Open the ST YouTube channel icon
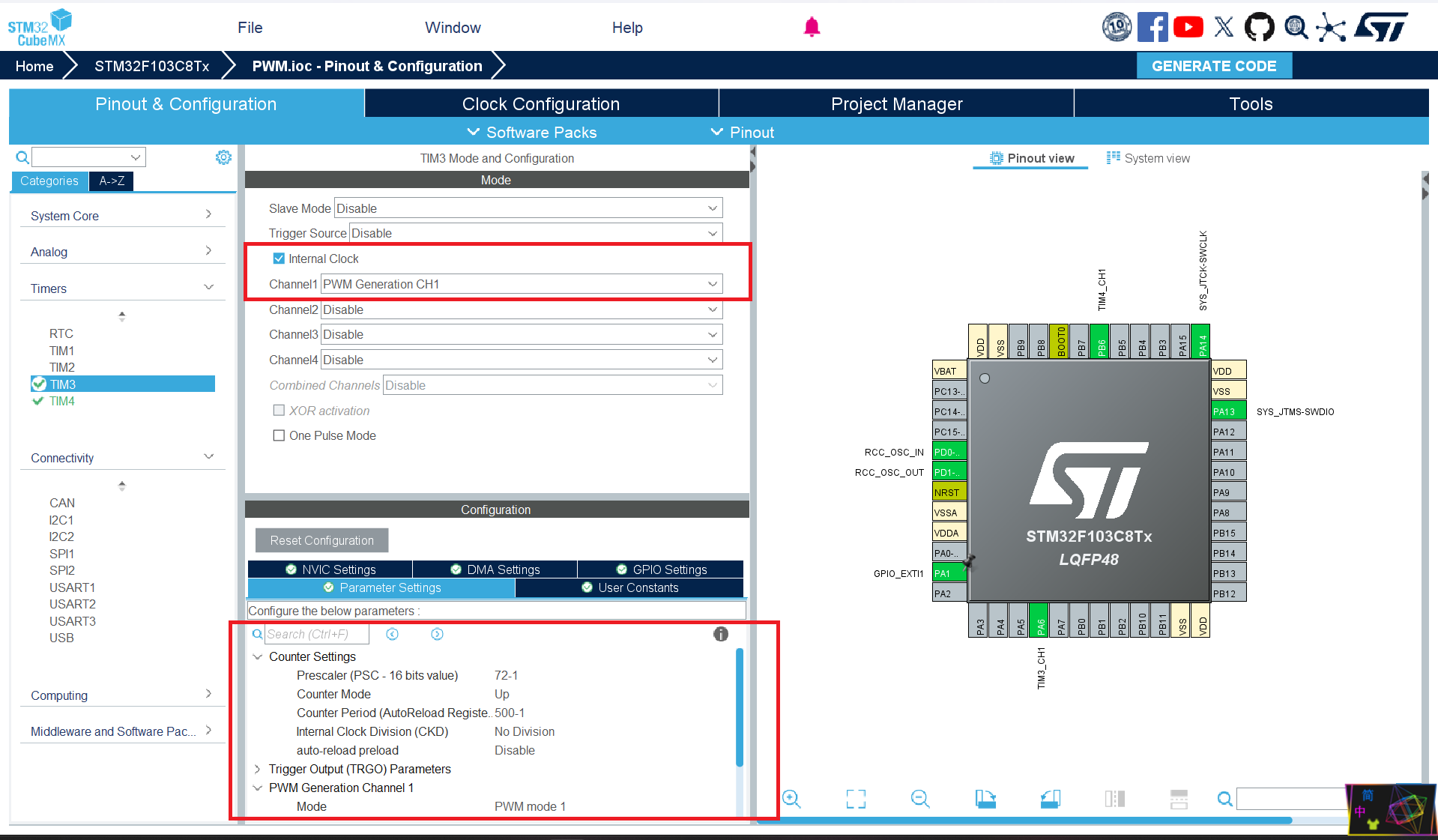This screenshot has height=840, width=1438. (1188, 27)
